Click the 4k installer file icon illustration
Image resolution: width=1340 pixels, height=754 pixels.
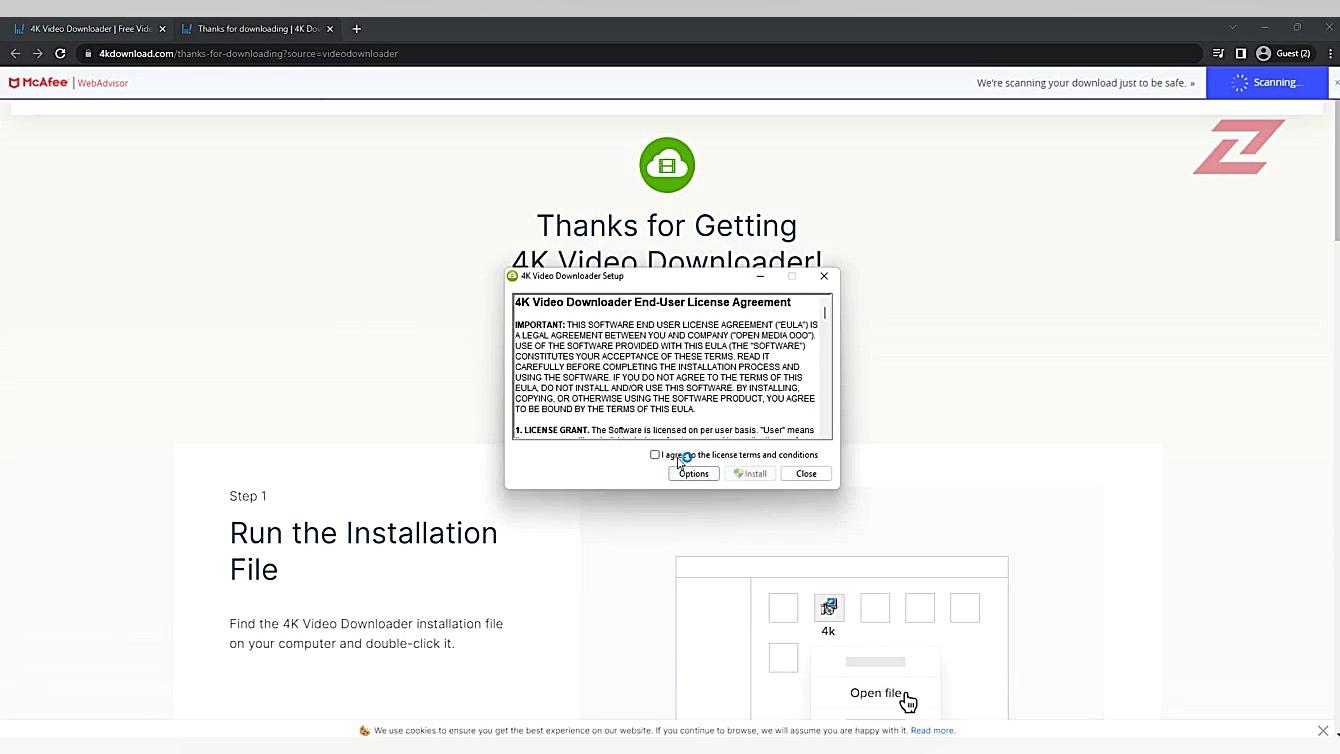point(828,607)
